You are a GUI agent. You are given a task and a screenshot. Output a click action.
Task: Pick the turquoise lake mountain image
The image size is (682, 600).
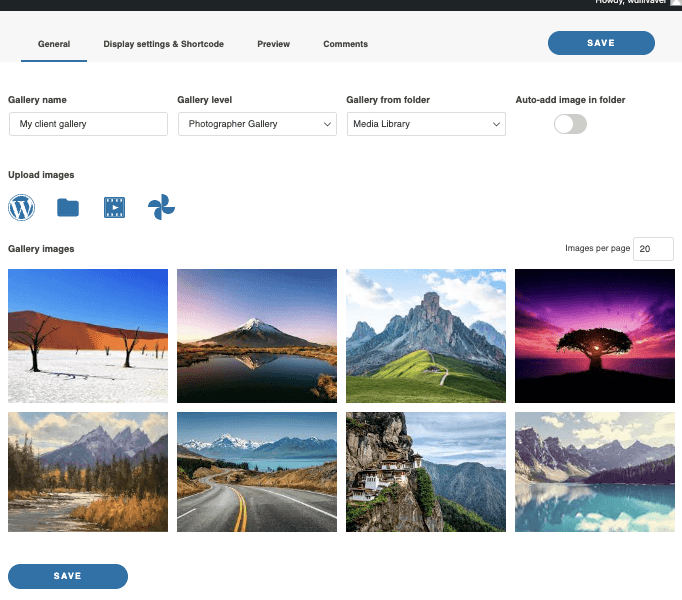pos(594,472)
